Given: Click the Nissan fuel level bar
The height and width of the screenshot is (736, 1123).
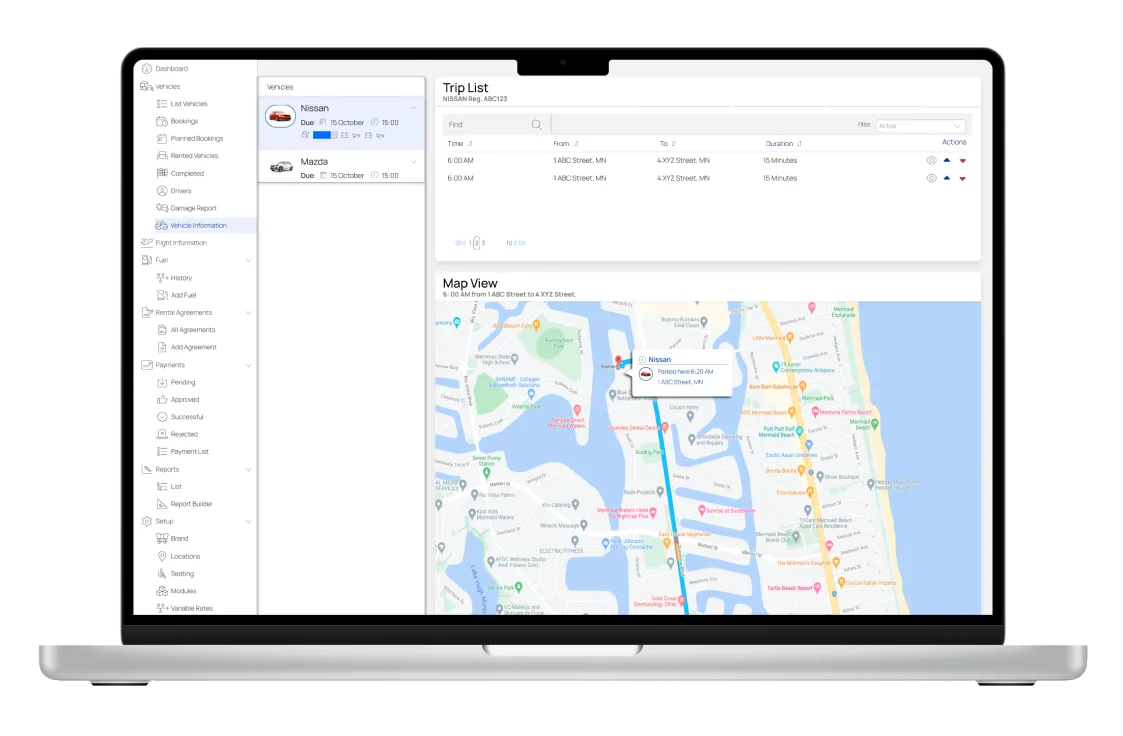Looking at the screenshot, I should coord(324,135).
